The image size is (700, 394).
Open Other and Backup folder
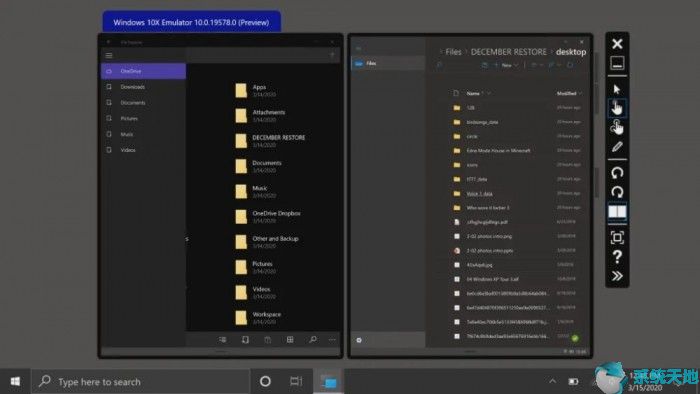coord(267,242)
